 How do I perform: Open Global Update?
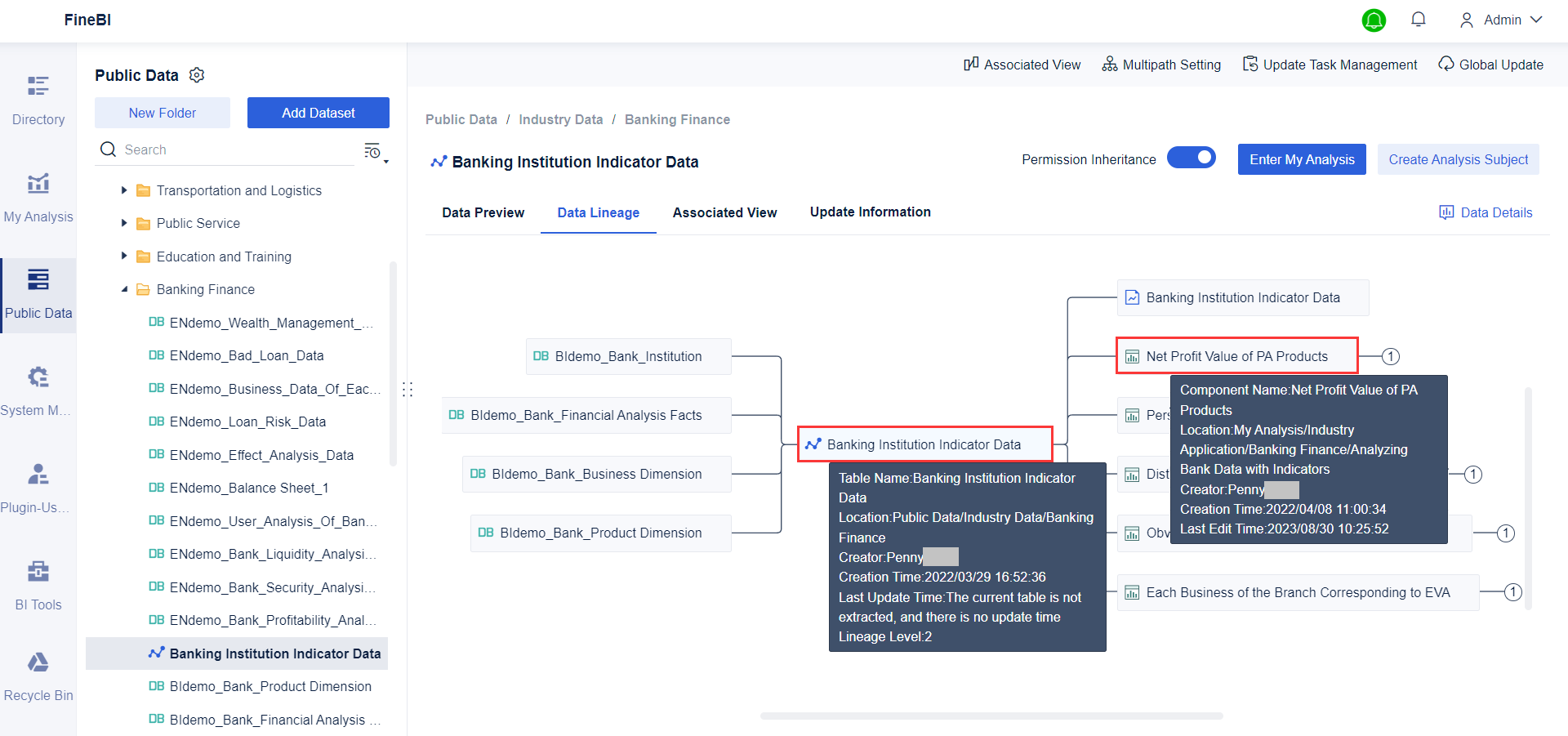click(x=1490, y=65)
